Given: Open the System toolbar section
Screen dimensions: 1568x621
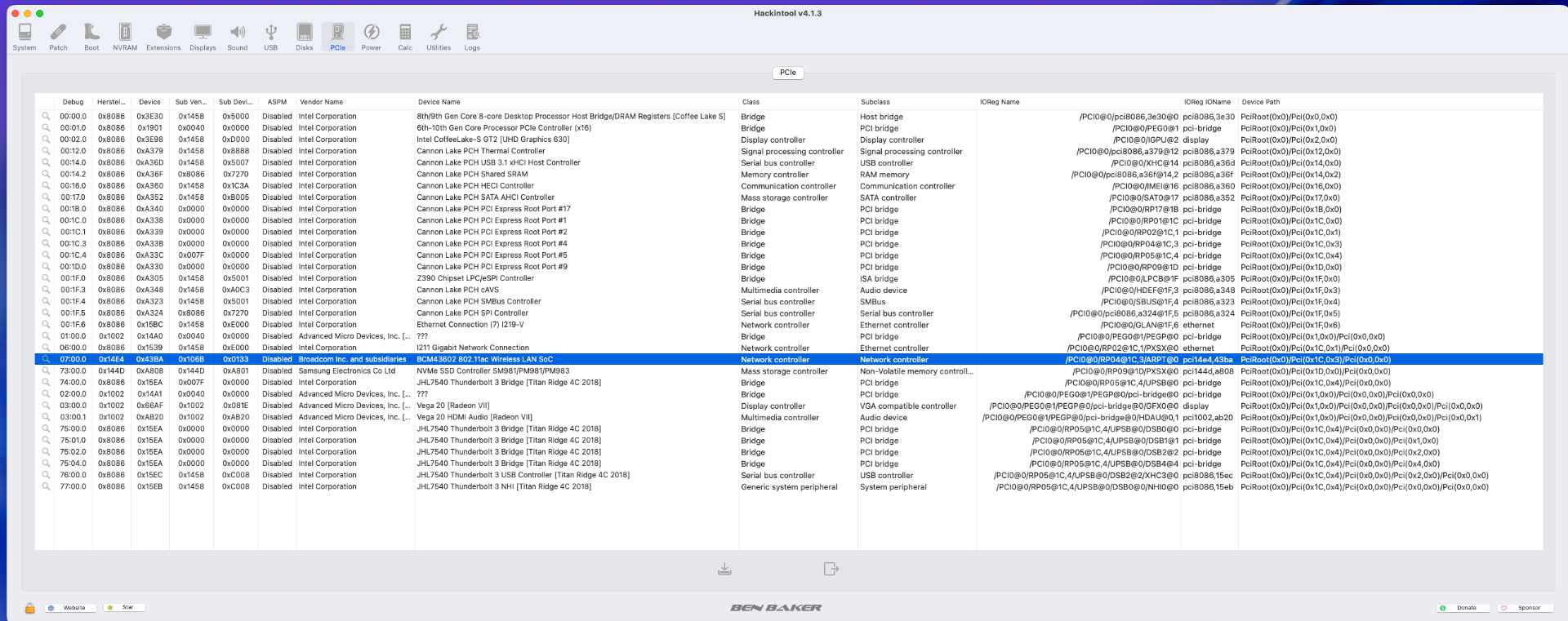Looking at the screenshot, I should tap(24, 38).
